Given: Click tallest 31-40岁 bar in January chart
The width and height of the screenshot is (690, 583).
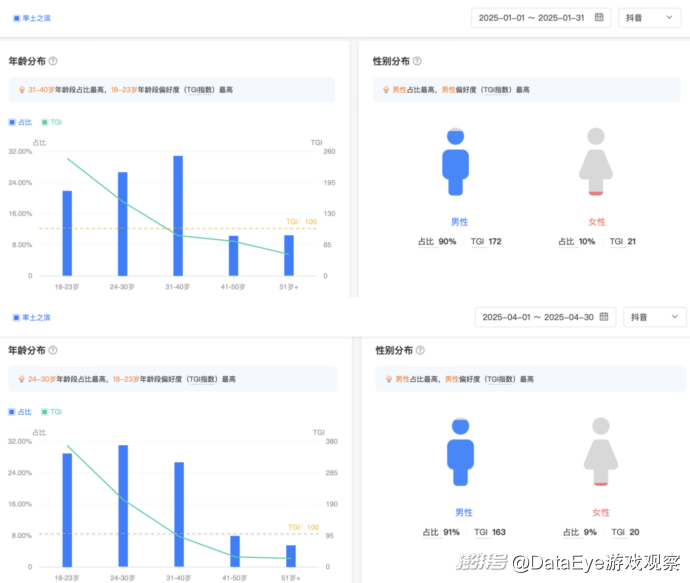Looking at the screenshot, I should click(178, 216).
